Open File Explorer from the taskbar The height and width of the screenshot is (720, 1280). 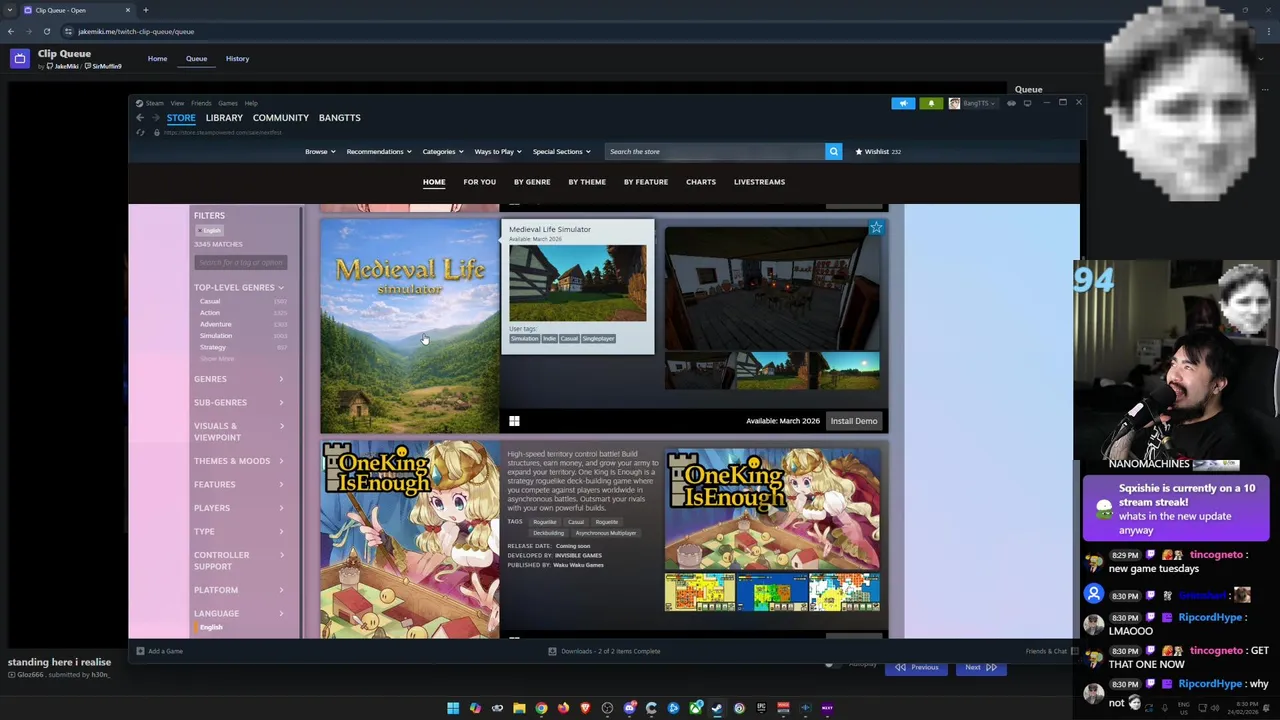[519, 708]
